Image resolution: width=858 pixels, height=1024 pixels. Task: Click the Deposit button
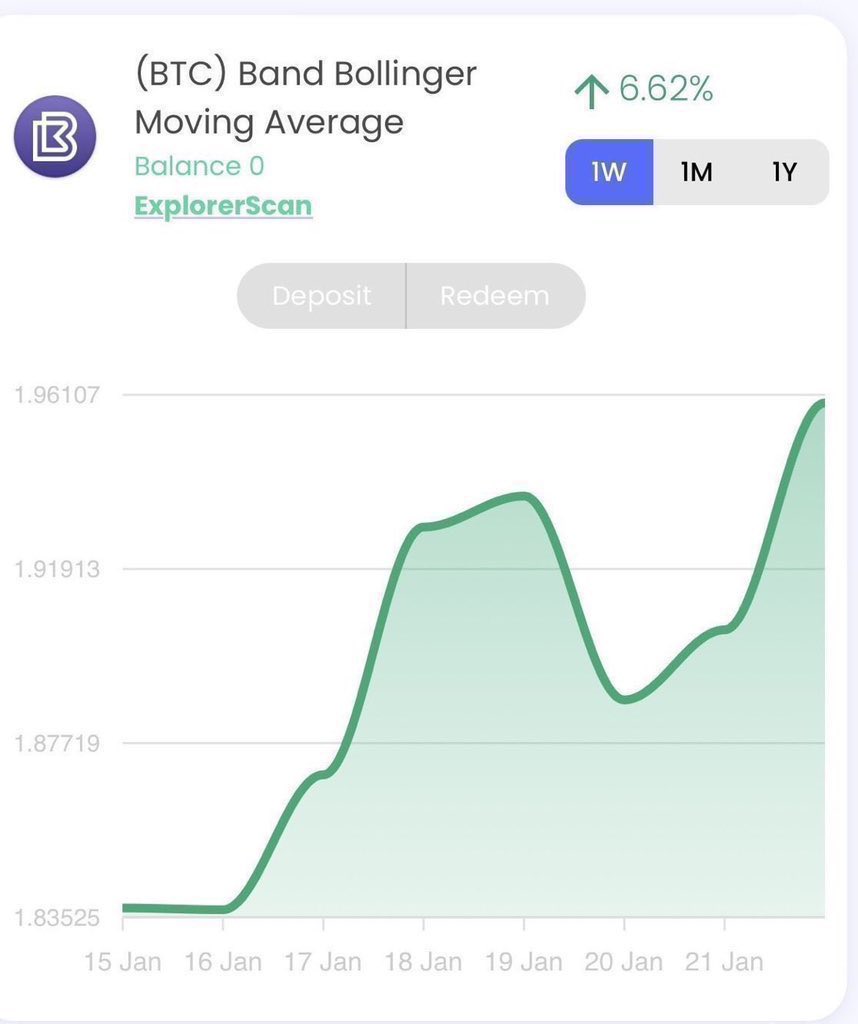(x=321, y=296)
